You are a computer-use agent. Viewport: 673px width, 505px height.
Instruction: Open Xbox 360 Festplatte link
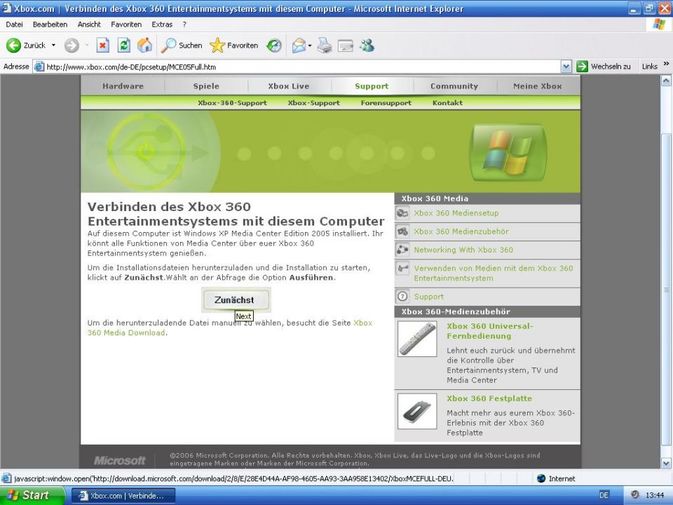[489, 398]
